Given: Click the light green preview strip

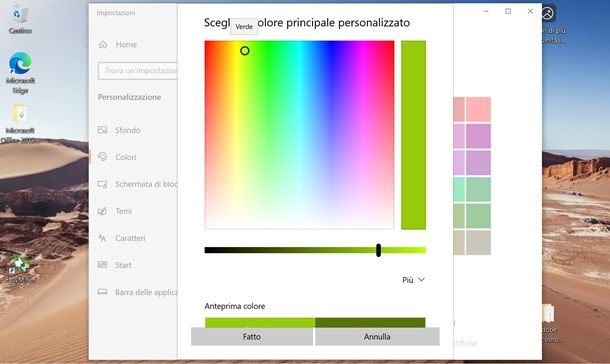Looking at the screenshot, I should [x=260, y=322].
